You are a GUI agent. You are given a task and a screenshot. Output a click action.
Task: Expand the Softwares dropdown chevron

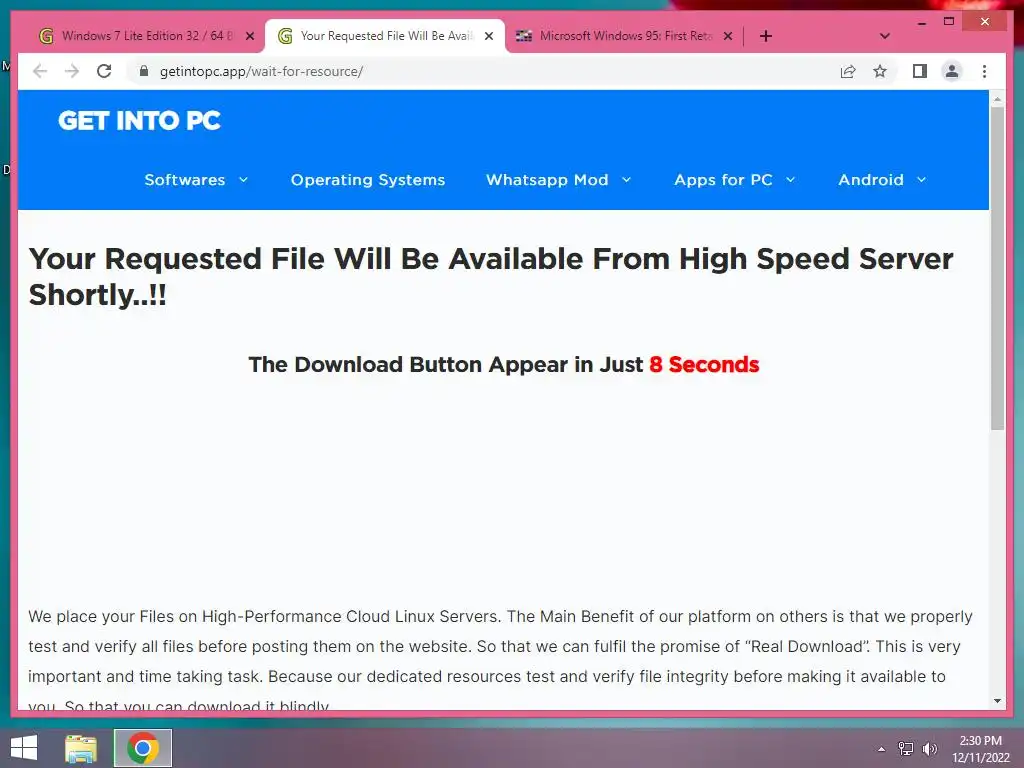point(244,180)
